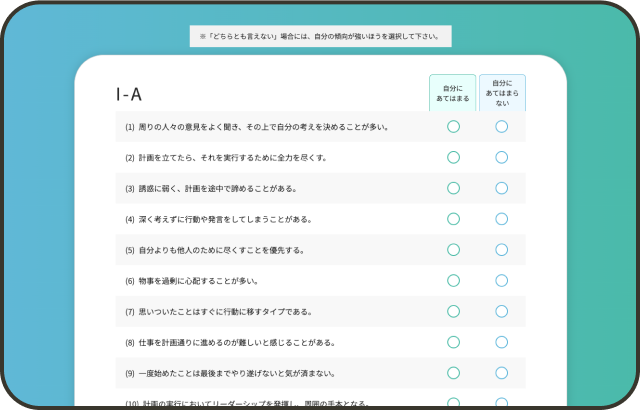Pick 自分にあてはまる for question 3
640x410 pixels.
(453, 188)
